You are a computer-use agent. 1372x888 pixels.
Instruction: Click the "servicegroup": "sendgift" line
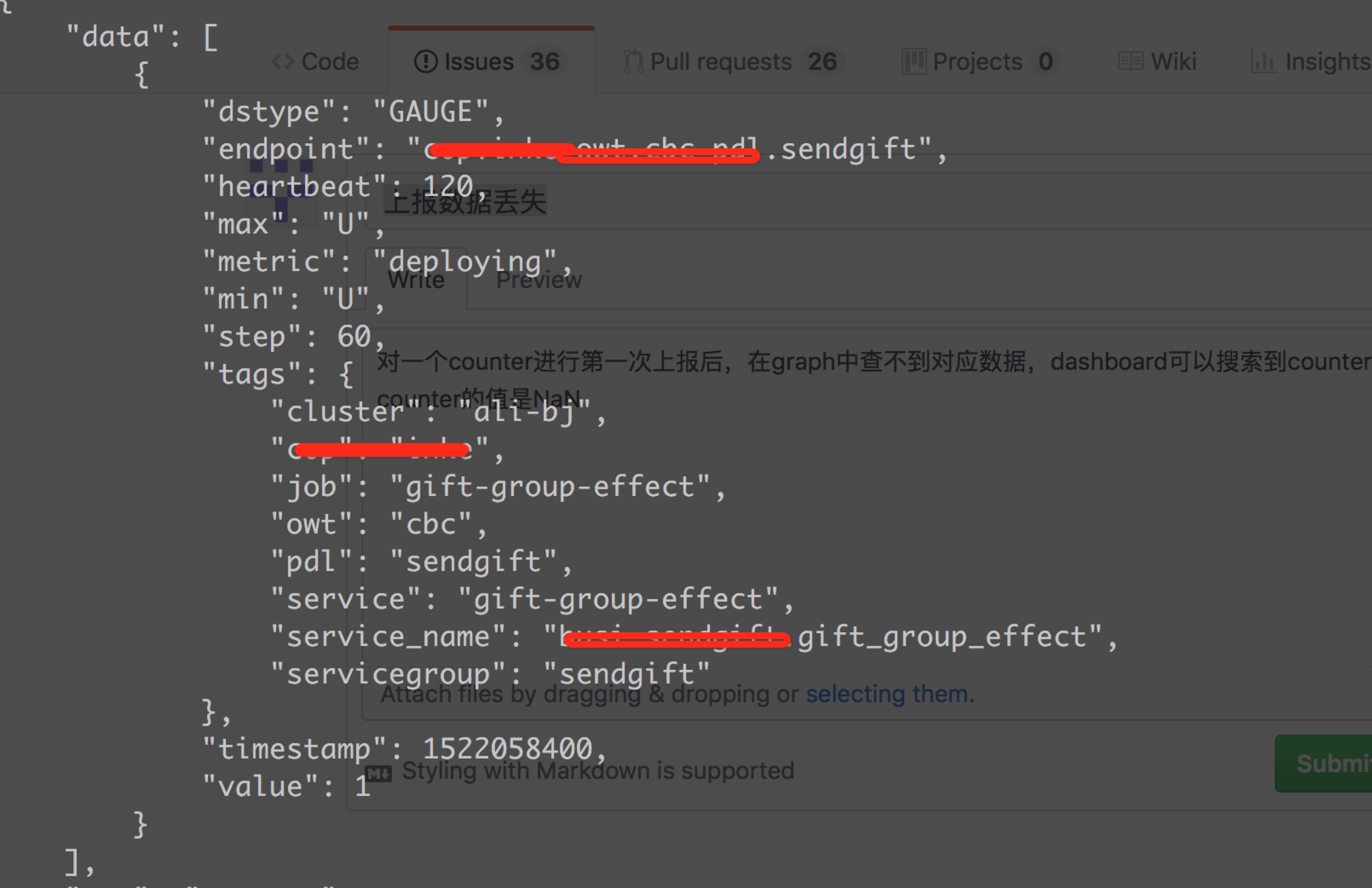coord(490,675)
